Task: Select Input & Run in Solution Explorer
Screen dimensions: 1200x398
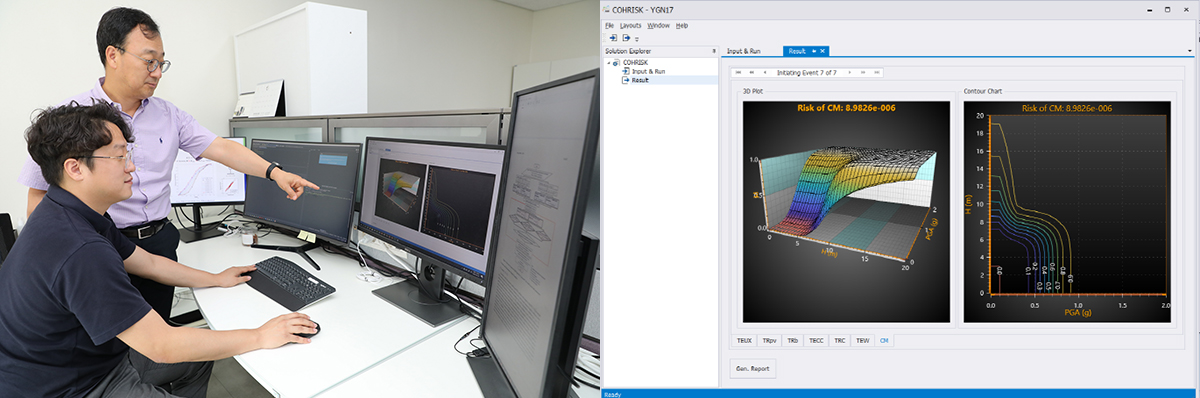Action: [x=649, y=71]
